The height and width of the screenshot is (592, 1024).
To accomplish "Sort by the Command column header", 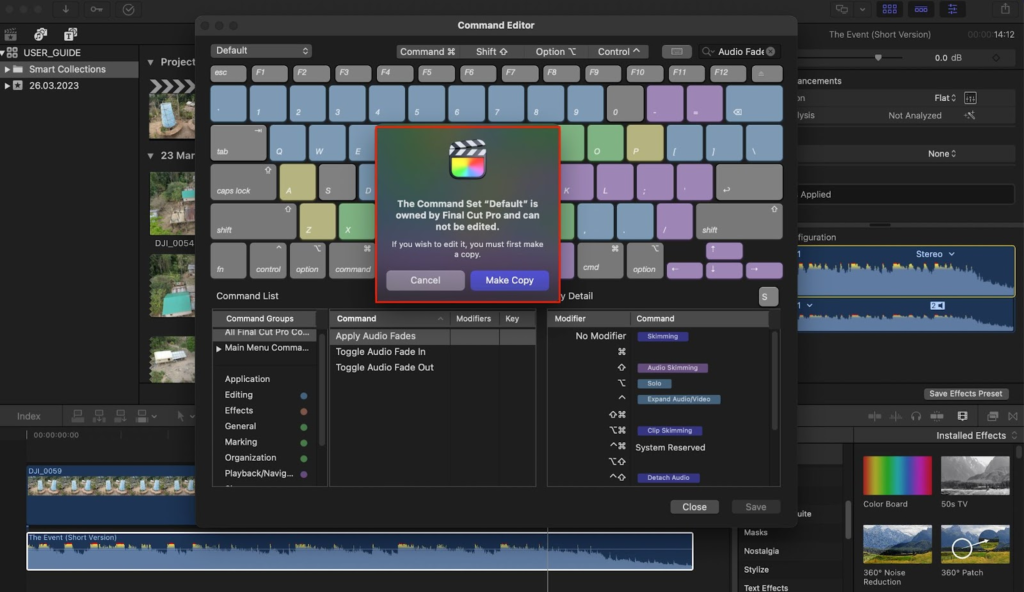I will coord(389,318).
